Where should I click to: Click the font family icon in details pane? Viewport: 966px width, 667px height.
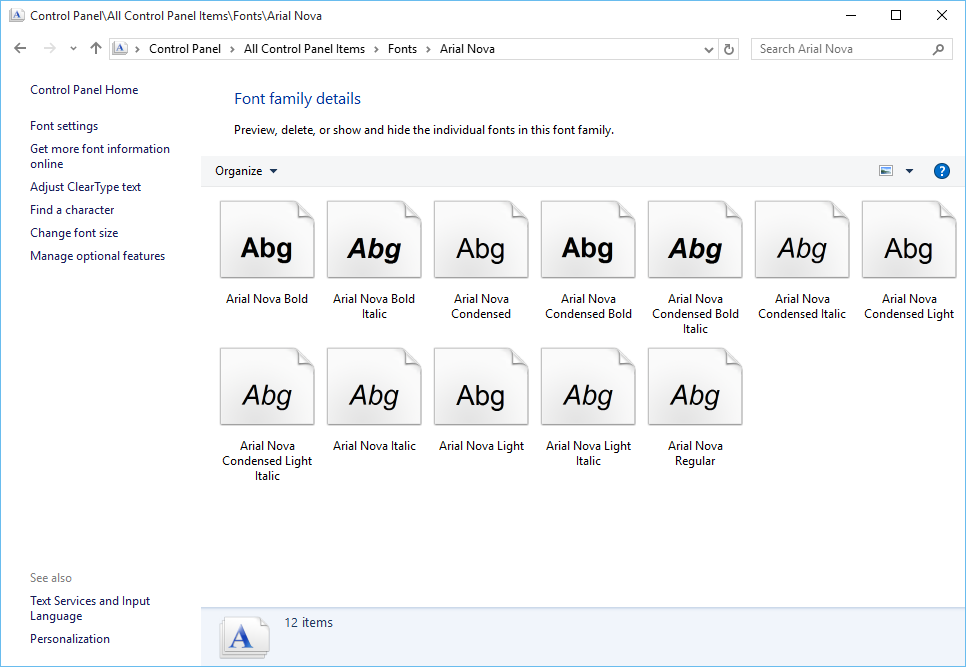point(245,637)
